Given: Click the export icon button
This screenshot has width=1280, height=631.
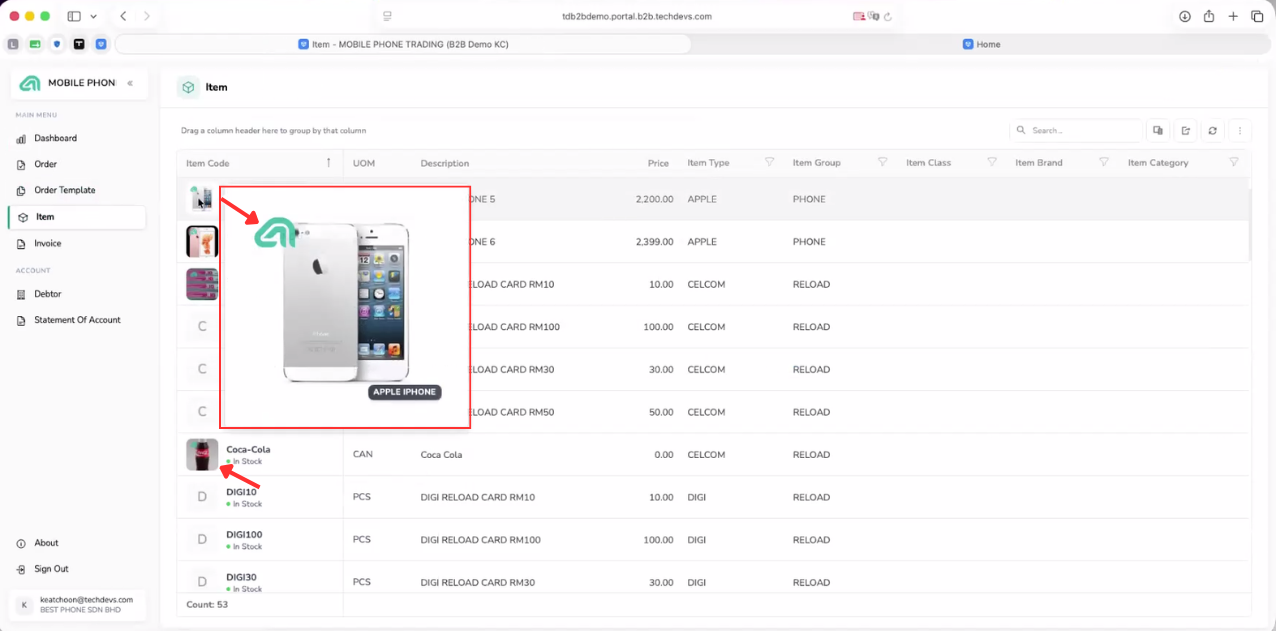Looking at the screenshot, I should click(1185, 130).
